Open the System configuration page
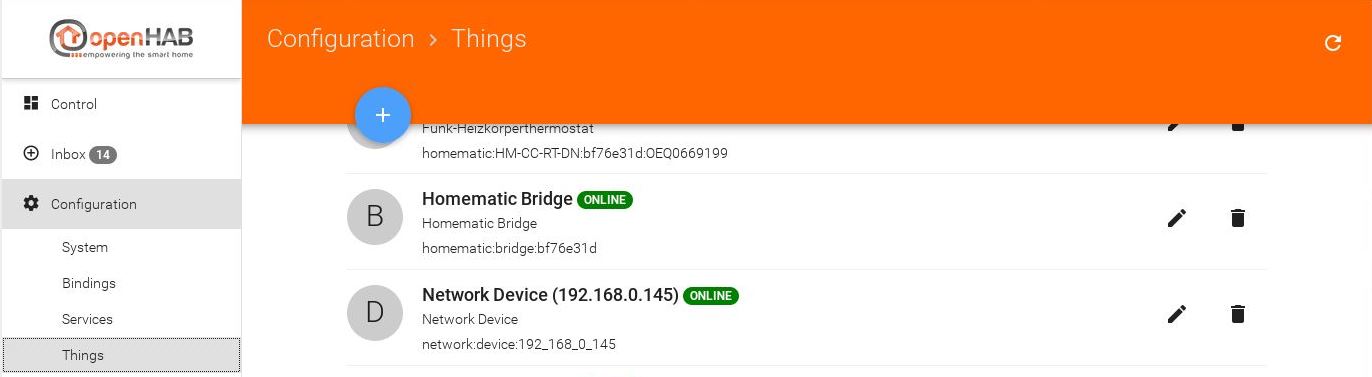The width and height of the screenshot is (1372, 377). coord(85,247)
